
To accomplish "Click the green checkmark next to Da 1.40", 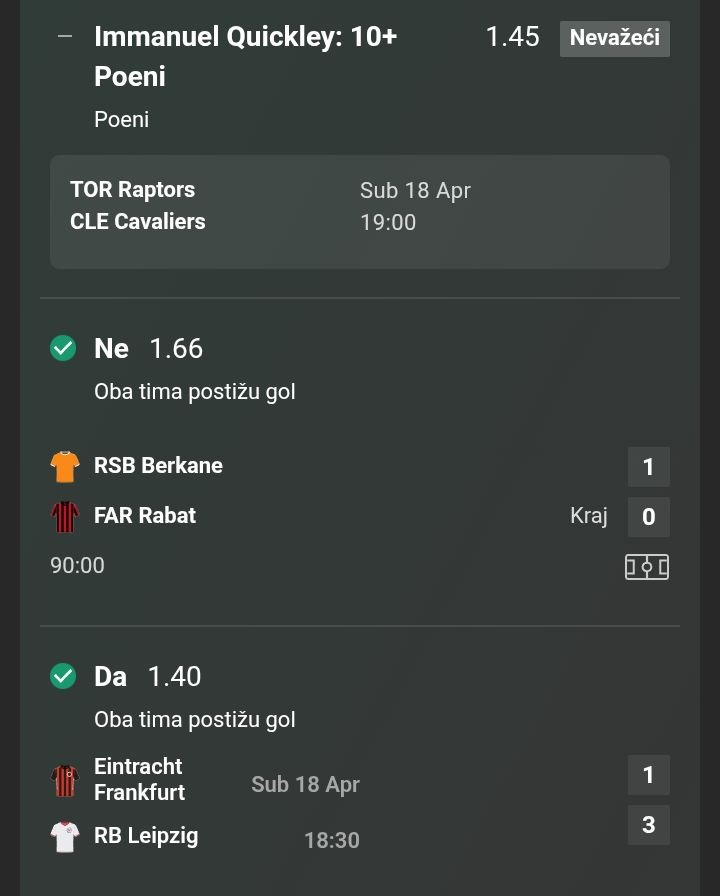I will click(x=63, y=676).
